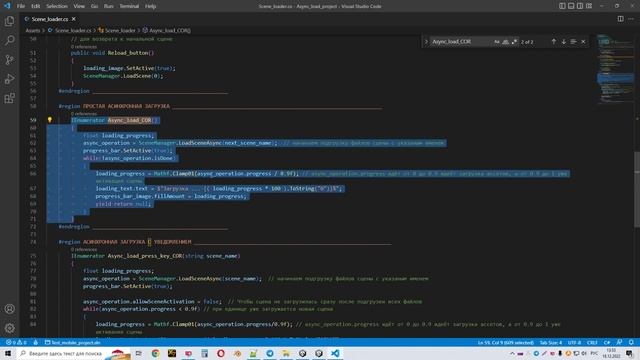The height and width of the screenshot is (360, 640).
Task: Go to next find match arrow
Action: pos(563,42)
